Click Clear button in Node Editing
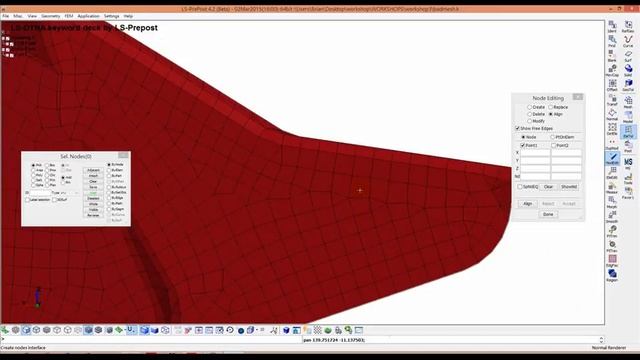This screenshot has height=360, width=640. coord(548,187)
